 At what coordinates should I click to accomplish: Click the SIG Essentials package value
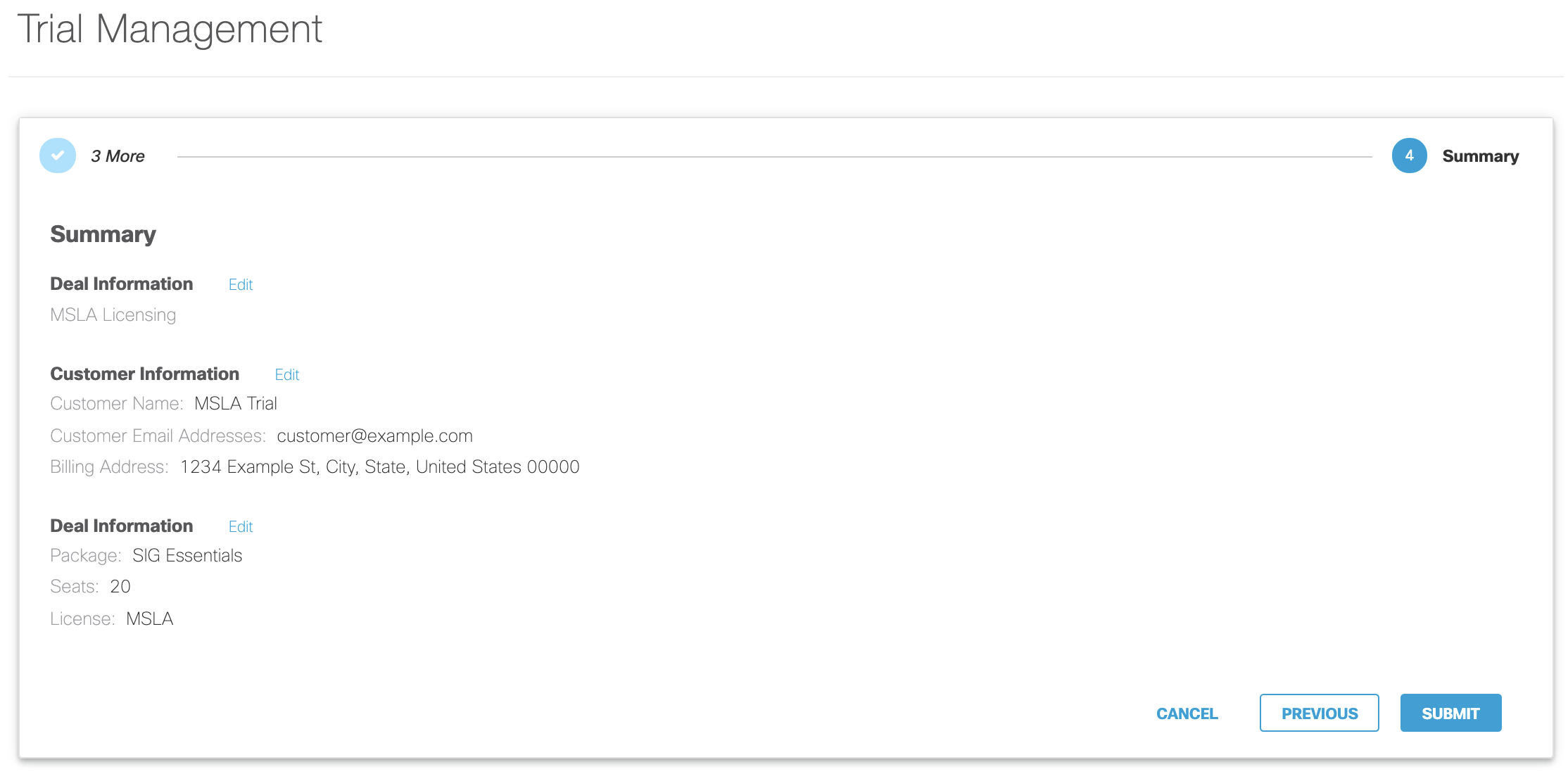tap(187, 556)
